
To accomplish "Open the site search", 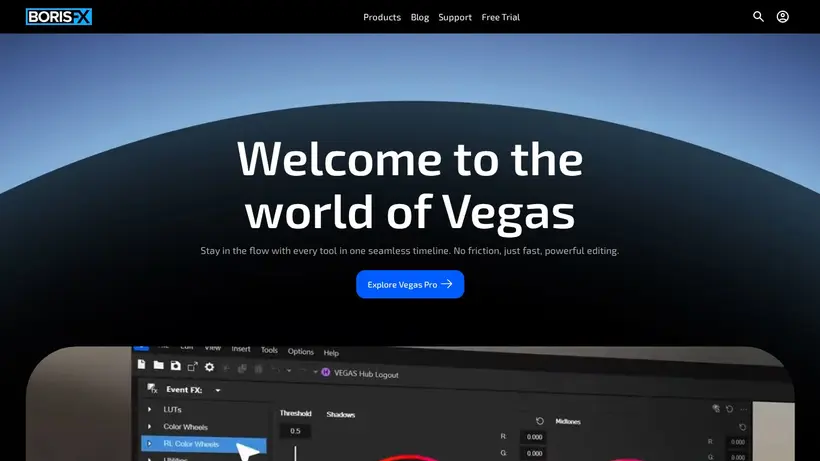I will pyautogui.click(x=758, y=17).
